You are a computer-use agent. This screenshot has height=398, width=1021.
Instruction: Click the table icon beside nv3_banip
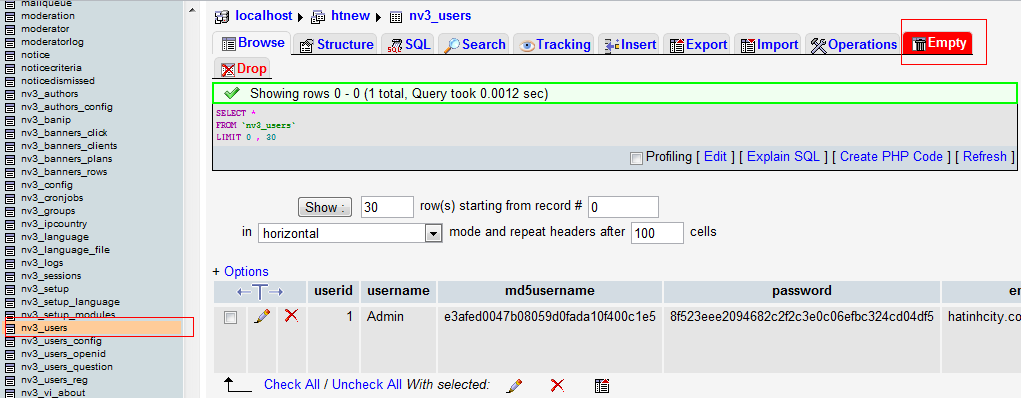pos(10,121)
